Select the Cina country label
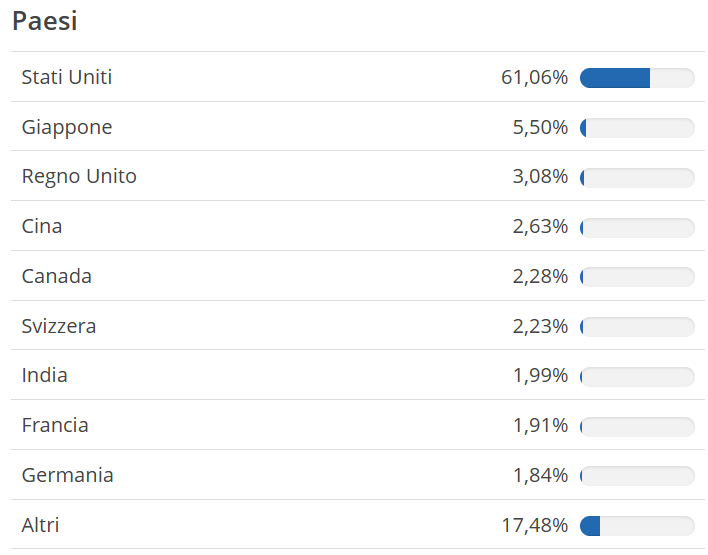The width and height of the screenshot is (708, 555). [42, 226]
